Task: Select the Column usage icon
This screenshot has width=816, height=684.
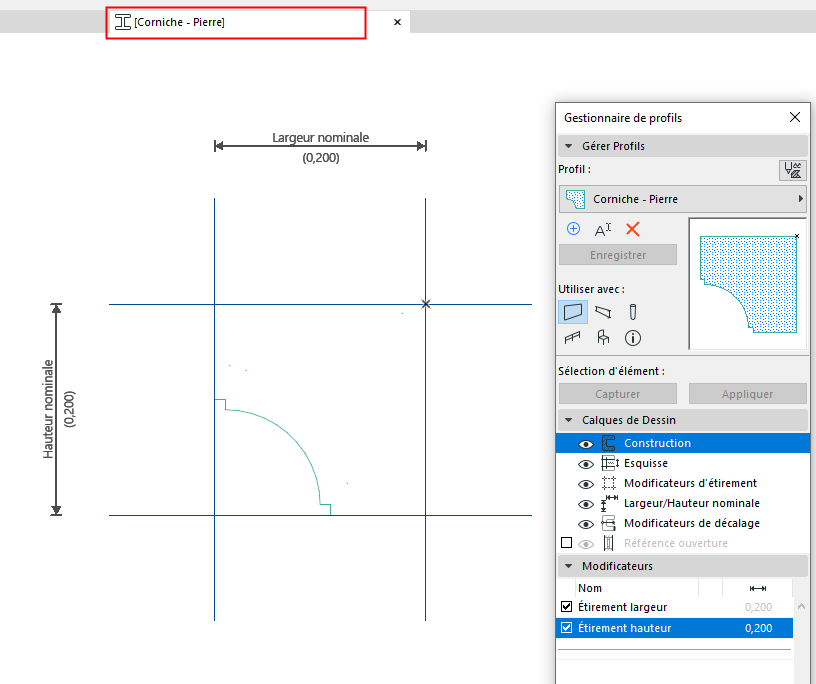Action: pos(633,312)
